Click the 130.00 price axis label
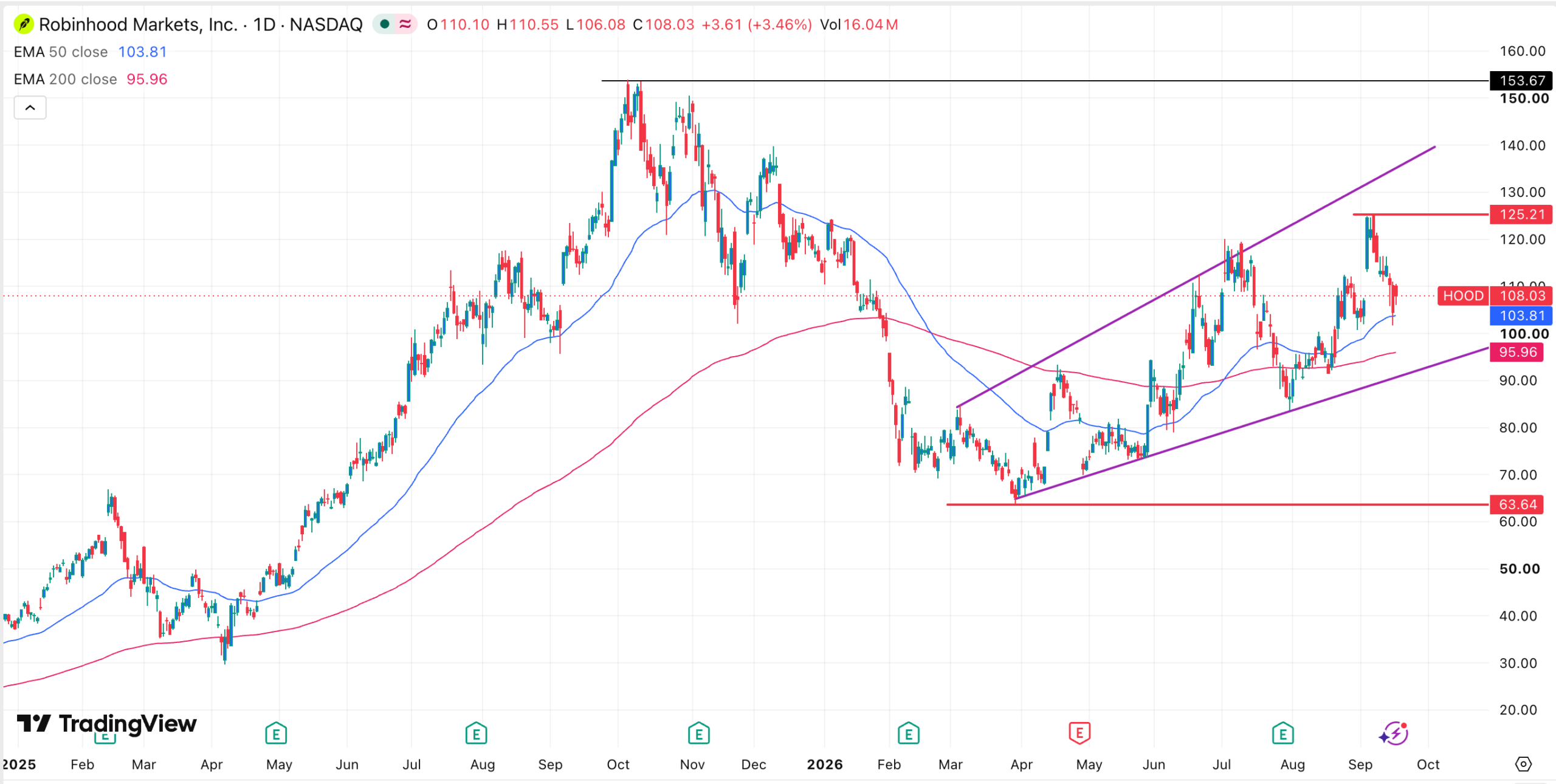 [1523, 192]
